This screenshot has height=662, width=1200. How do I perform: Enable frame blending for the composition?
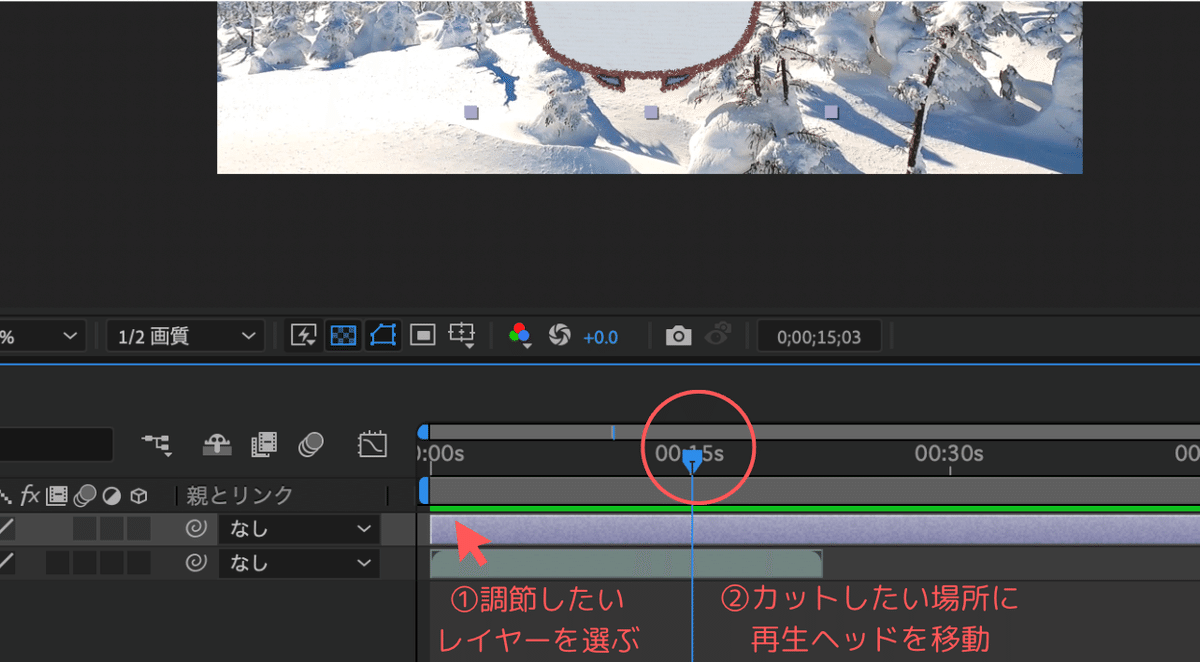point(265,445)
